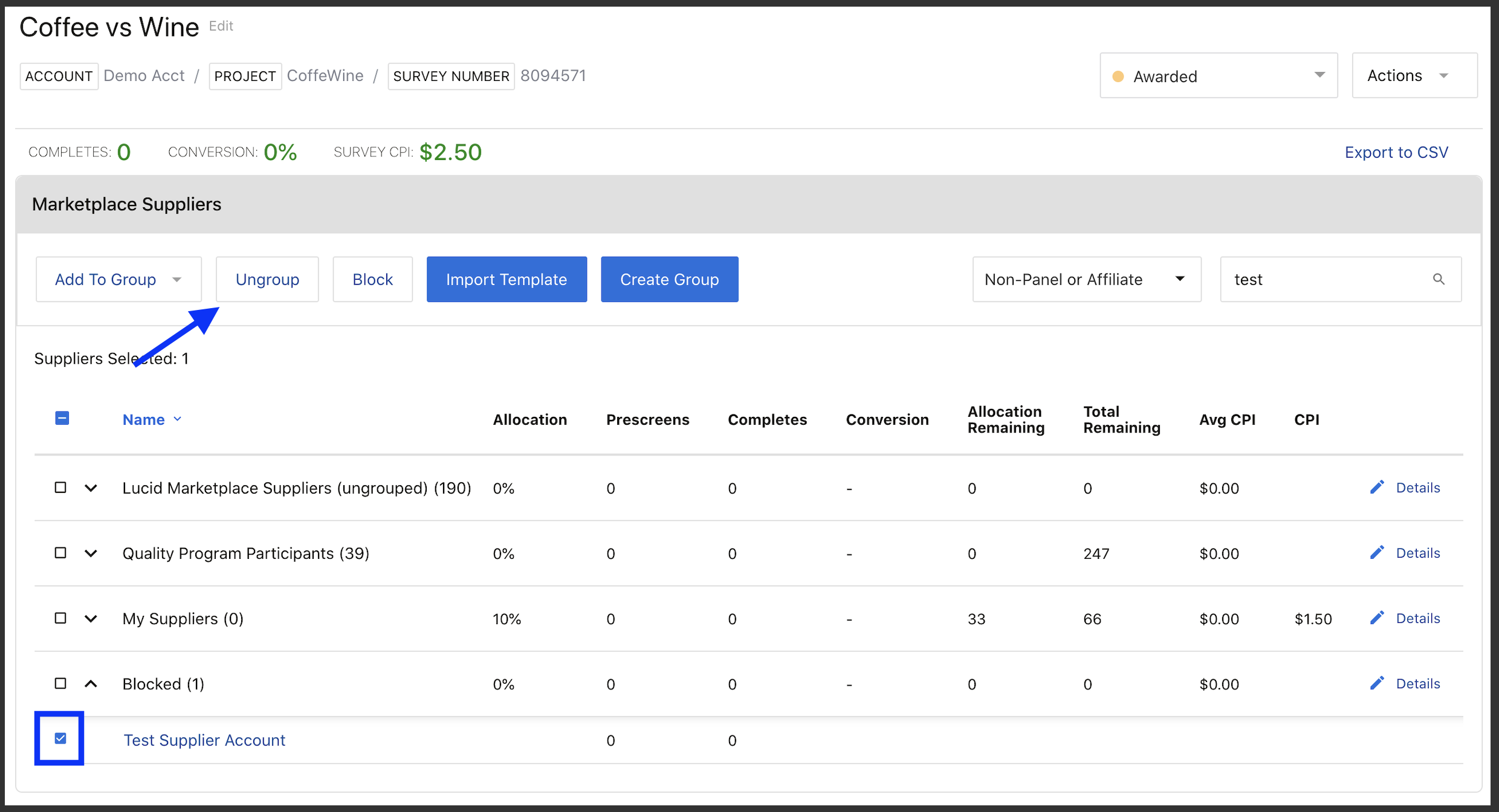Sort the table by Name column
This screenshot has width=1499, height=812.
pyautogui.click(x=152, y=419)
